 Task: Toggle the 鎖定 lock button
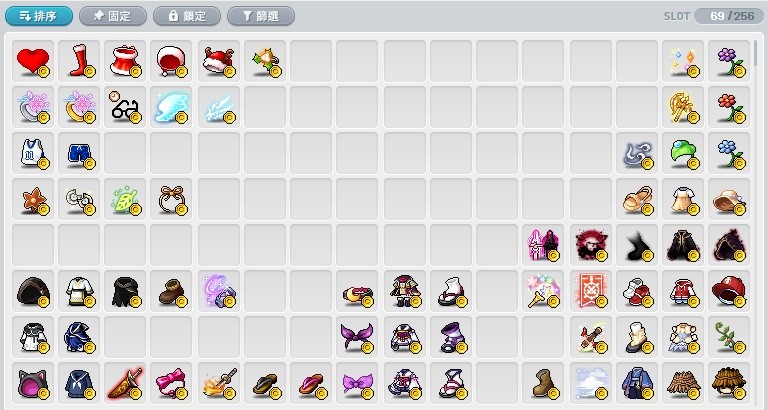tap(187, 16)
